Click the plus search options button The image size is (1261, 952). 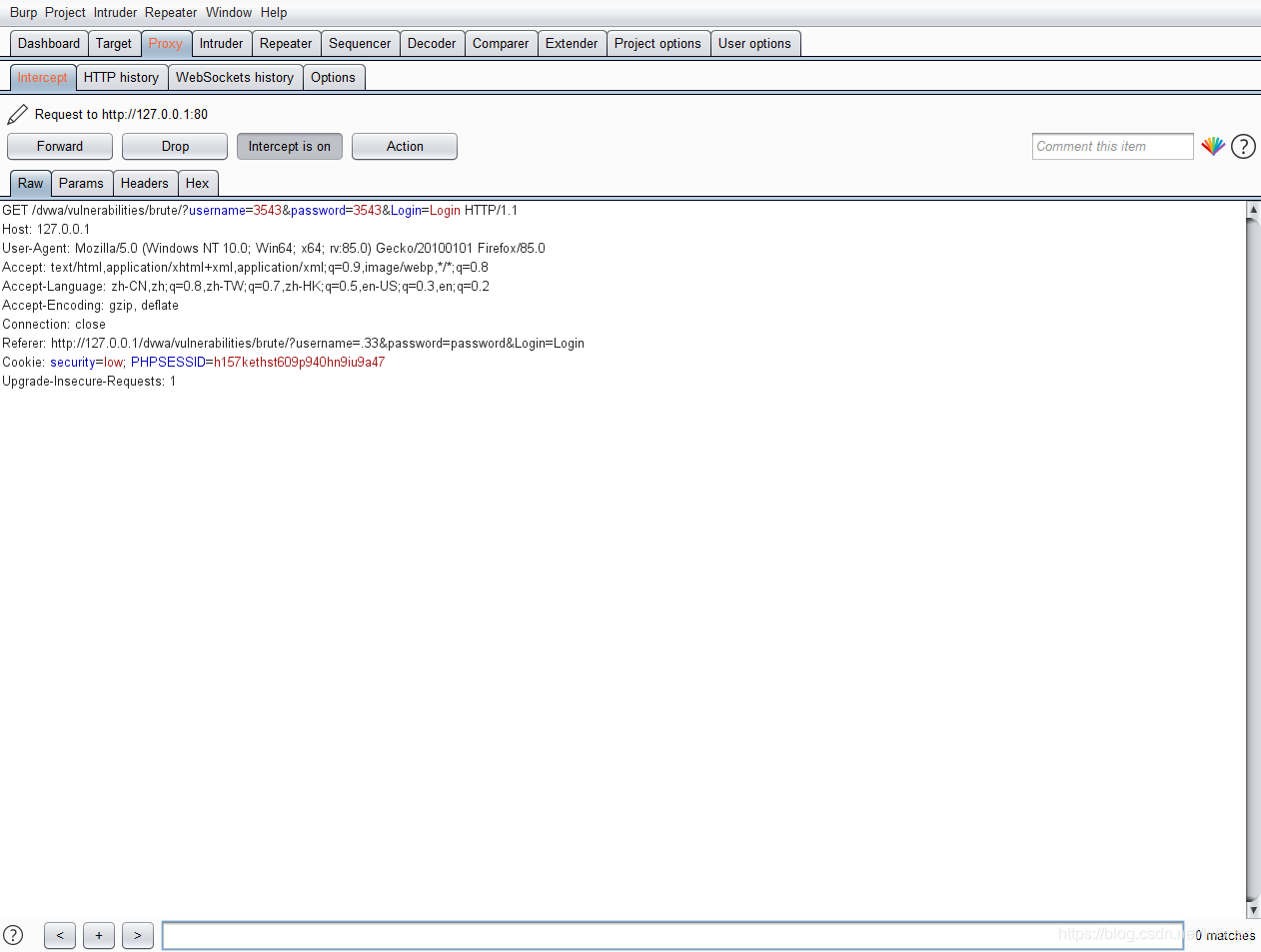pyautogui.click(x=99, y=936)
